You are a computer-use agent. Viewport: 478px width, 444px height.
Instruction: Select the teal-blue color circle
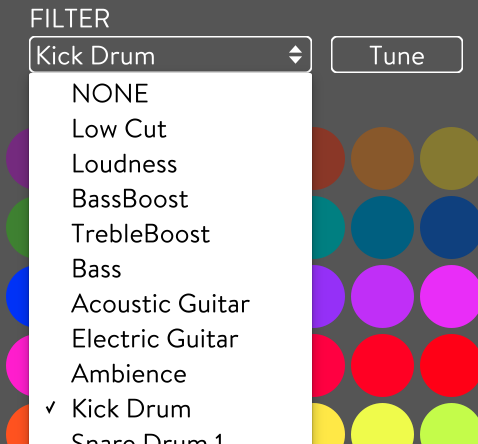pos(382,227)
